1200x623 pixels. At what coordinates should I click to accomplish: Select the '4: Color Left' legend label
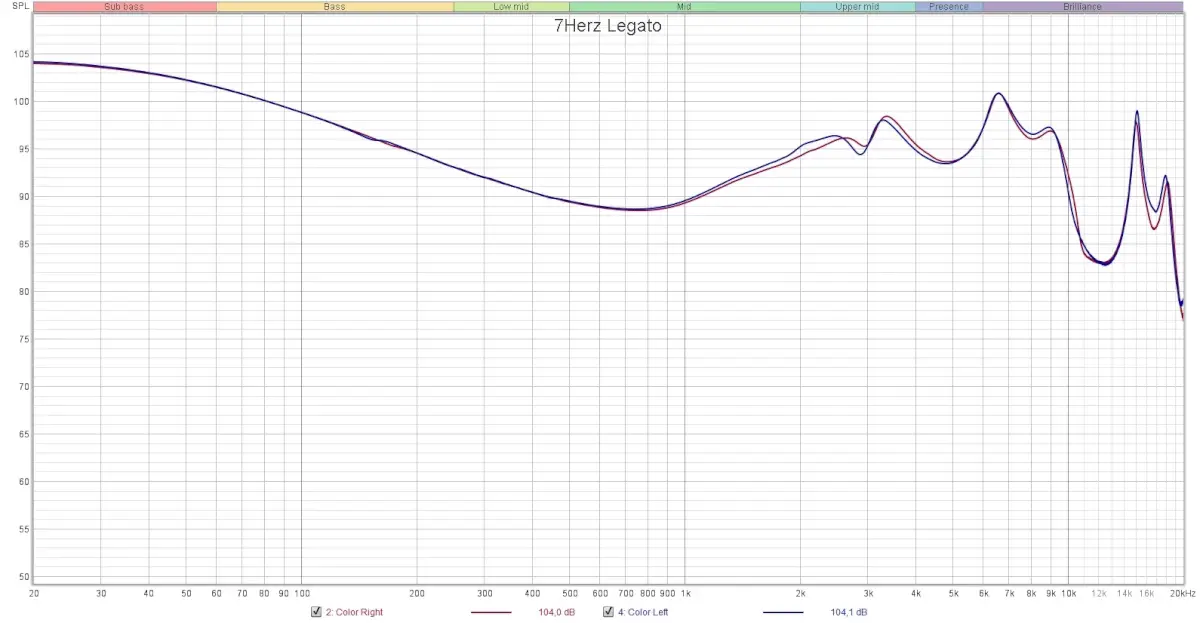643,612
